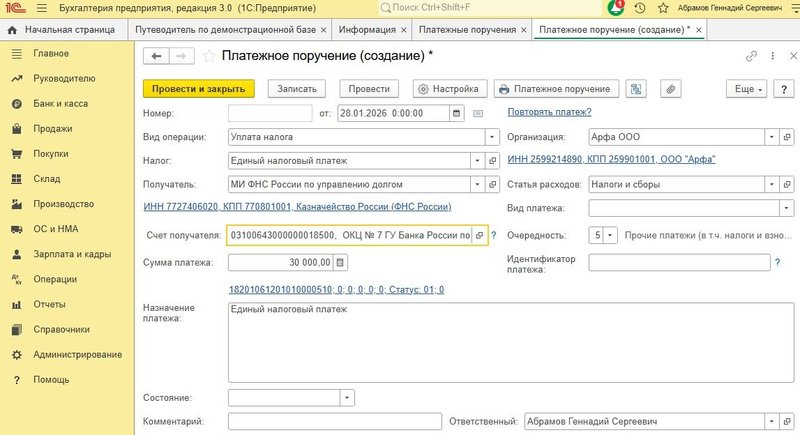Click the Начальная страница home icon

[x=12, y=30]
